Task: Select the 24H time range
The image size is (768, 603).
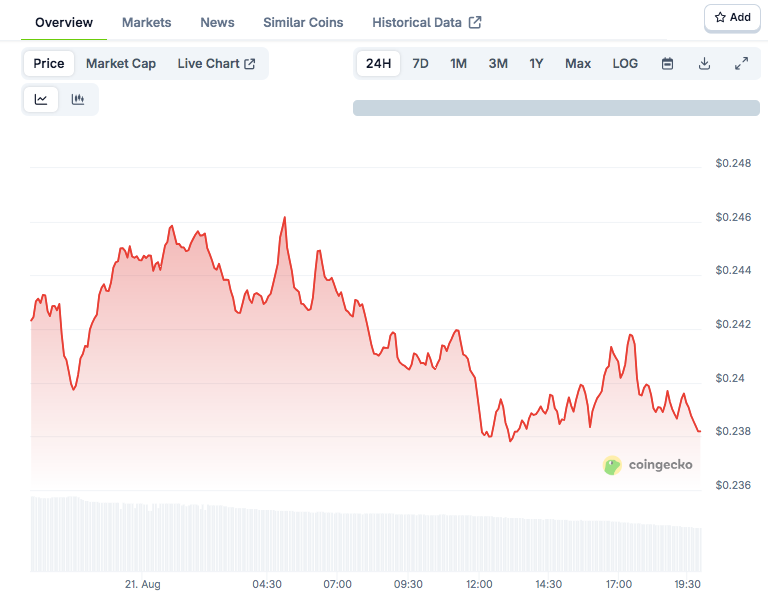Action: click(379, 64)
